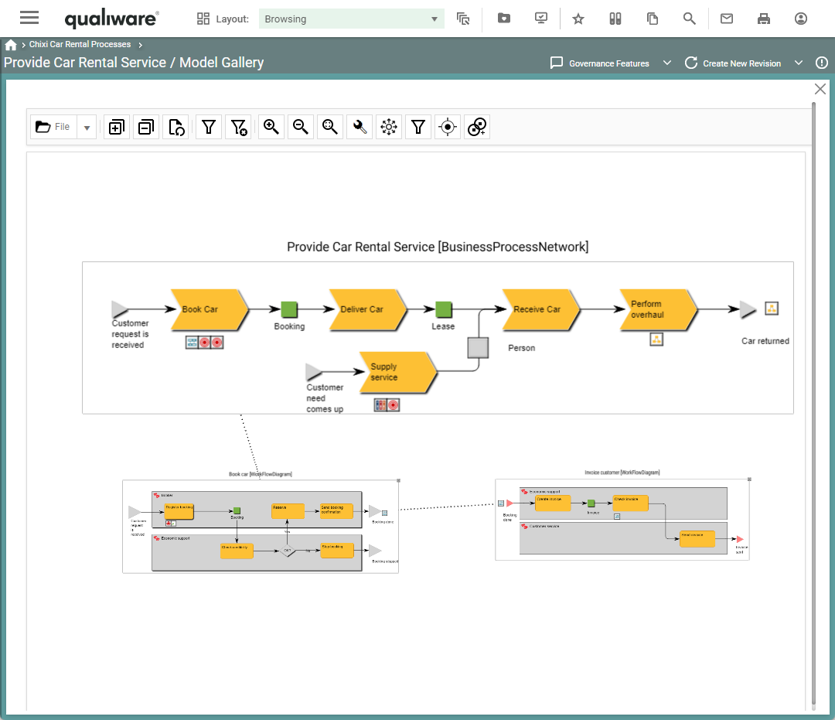Click the layout grid icon
The height and width of the screenshot is (720, 835).
coord(203,19)
